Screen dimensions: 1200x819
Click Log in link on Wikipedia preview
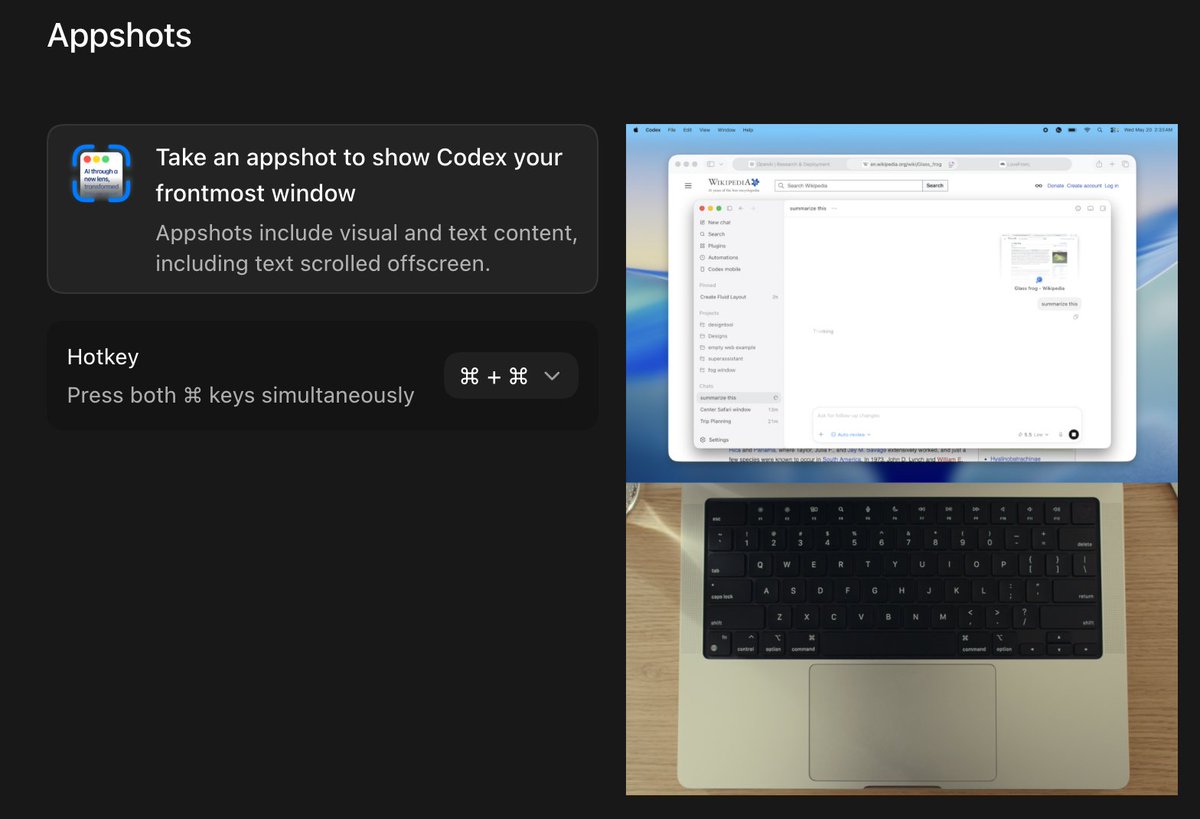pyautogui.click(x=1111, y=186)
